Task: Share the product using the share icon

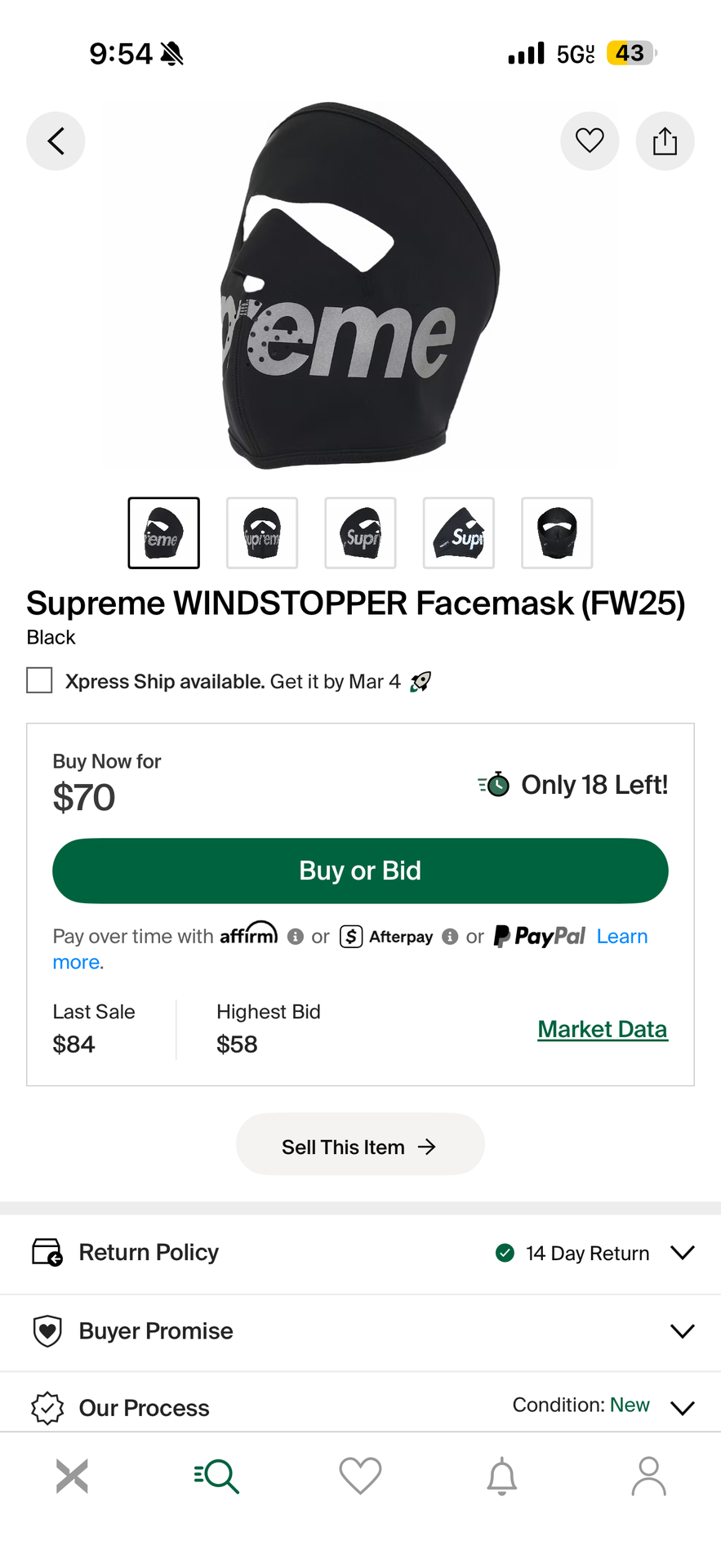Action: click(665, 140)
